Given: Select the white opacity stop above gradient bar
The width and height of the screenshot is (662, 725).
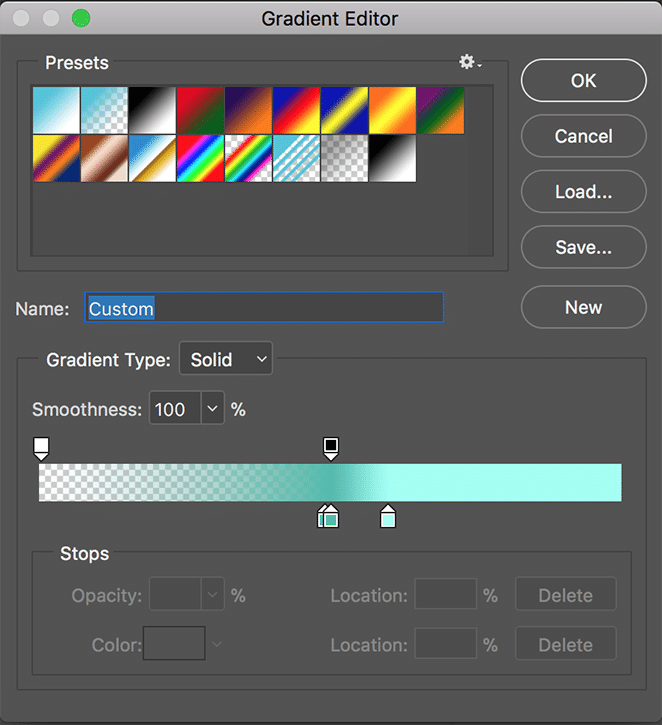Looking at the screenshot, I should (x=41, y=446).
